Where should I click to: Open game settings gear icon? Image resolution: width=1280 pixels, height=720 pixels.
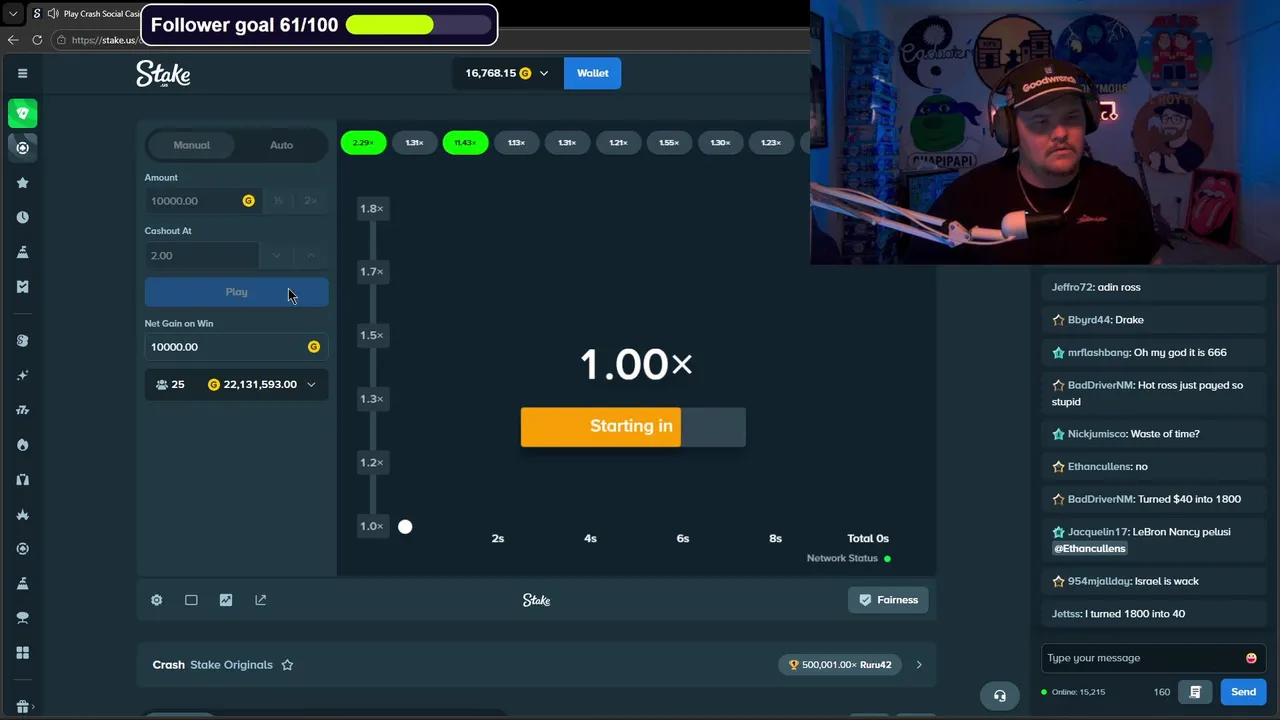[x=156, y=600]
